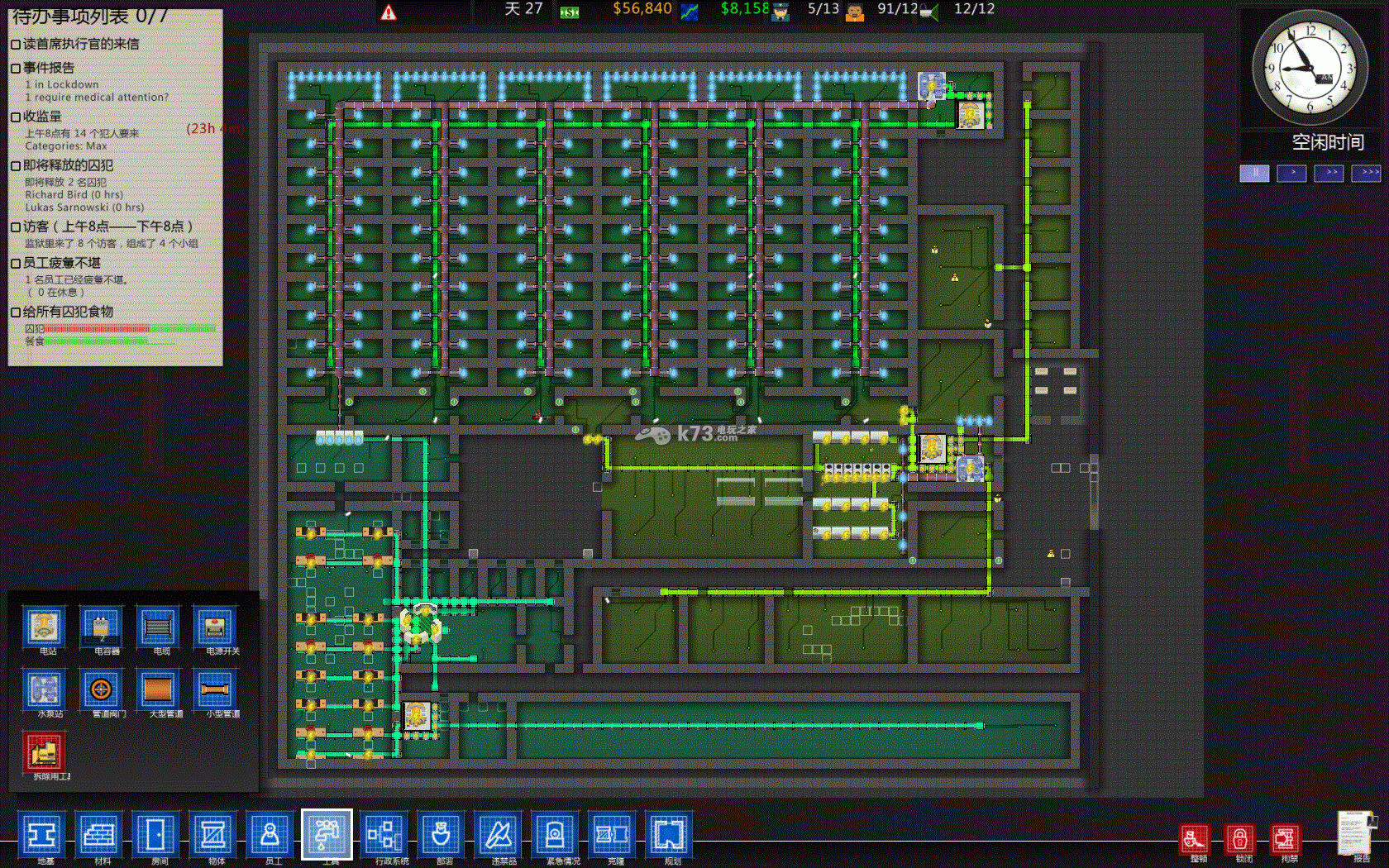Open the 行政系统 bureaucracy menu
Viewport: 1389px width, 868px height.
[x=384, y=835]
